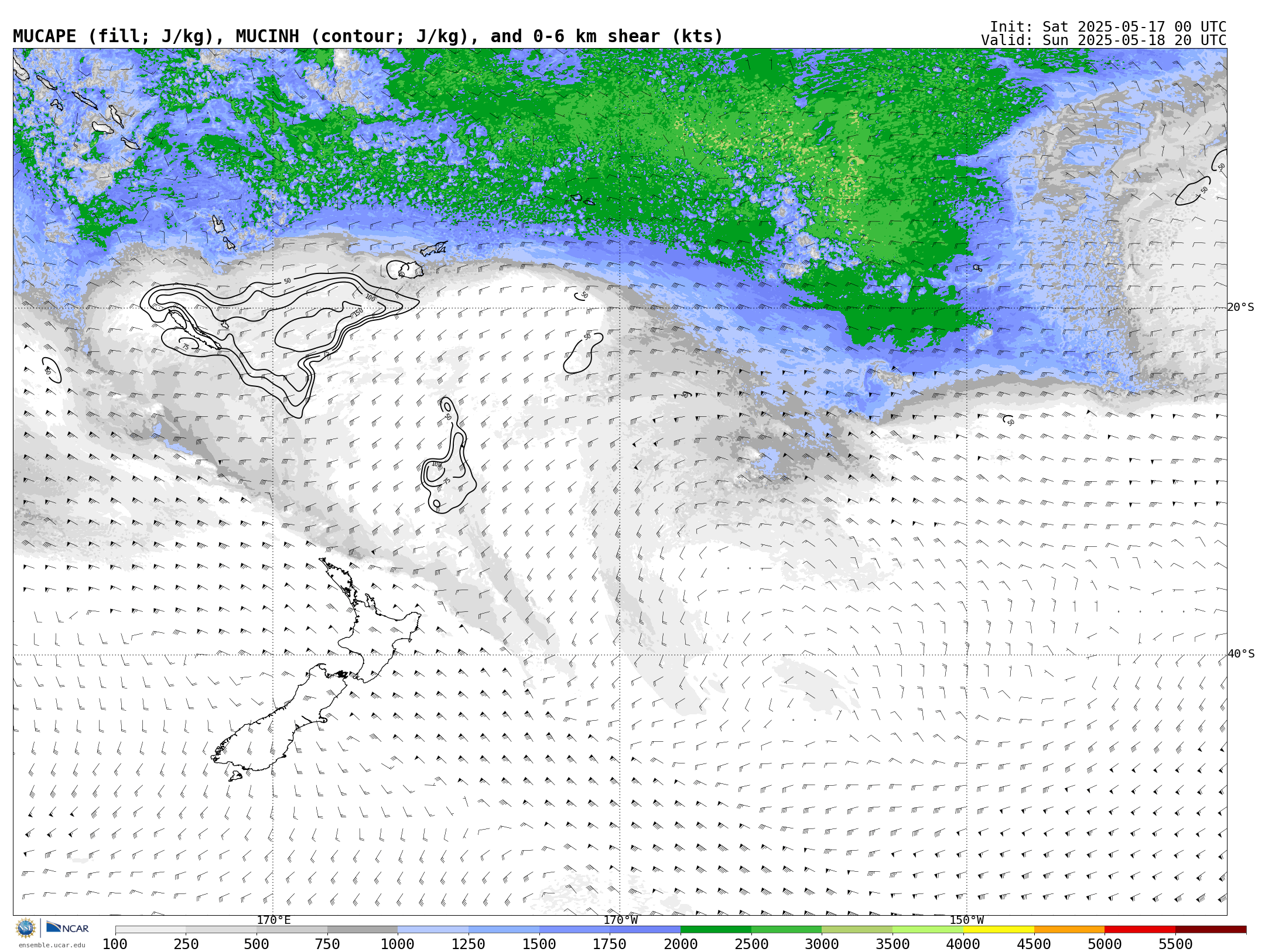Click the NCAR logo
The height and width of the screenshot is (952, 1265).
coord(67,927)
